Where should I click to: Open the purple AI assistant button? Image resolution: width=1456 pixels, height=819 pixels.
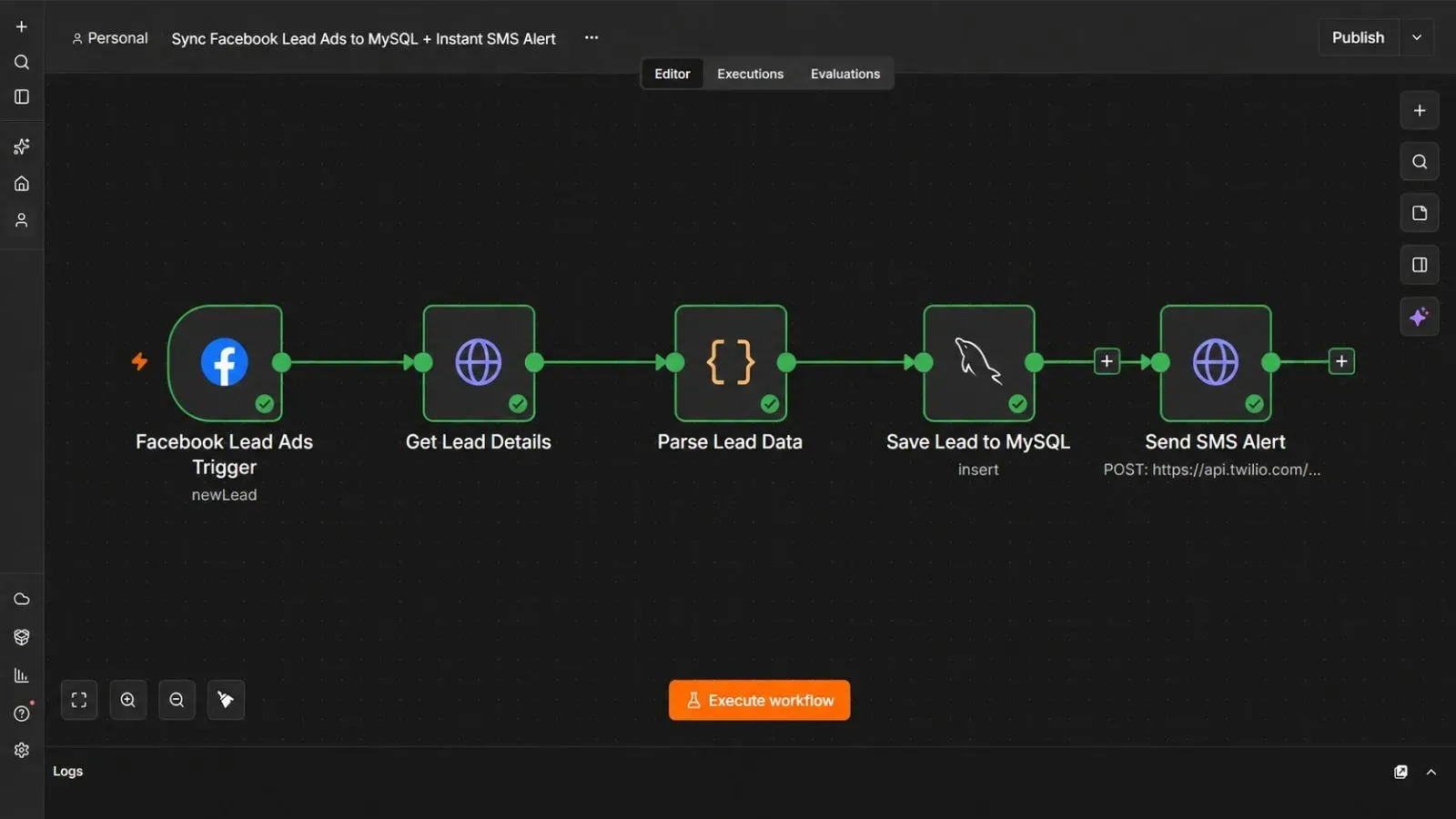pyautogui.click(x=1420, y=317)
